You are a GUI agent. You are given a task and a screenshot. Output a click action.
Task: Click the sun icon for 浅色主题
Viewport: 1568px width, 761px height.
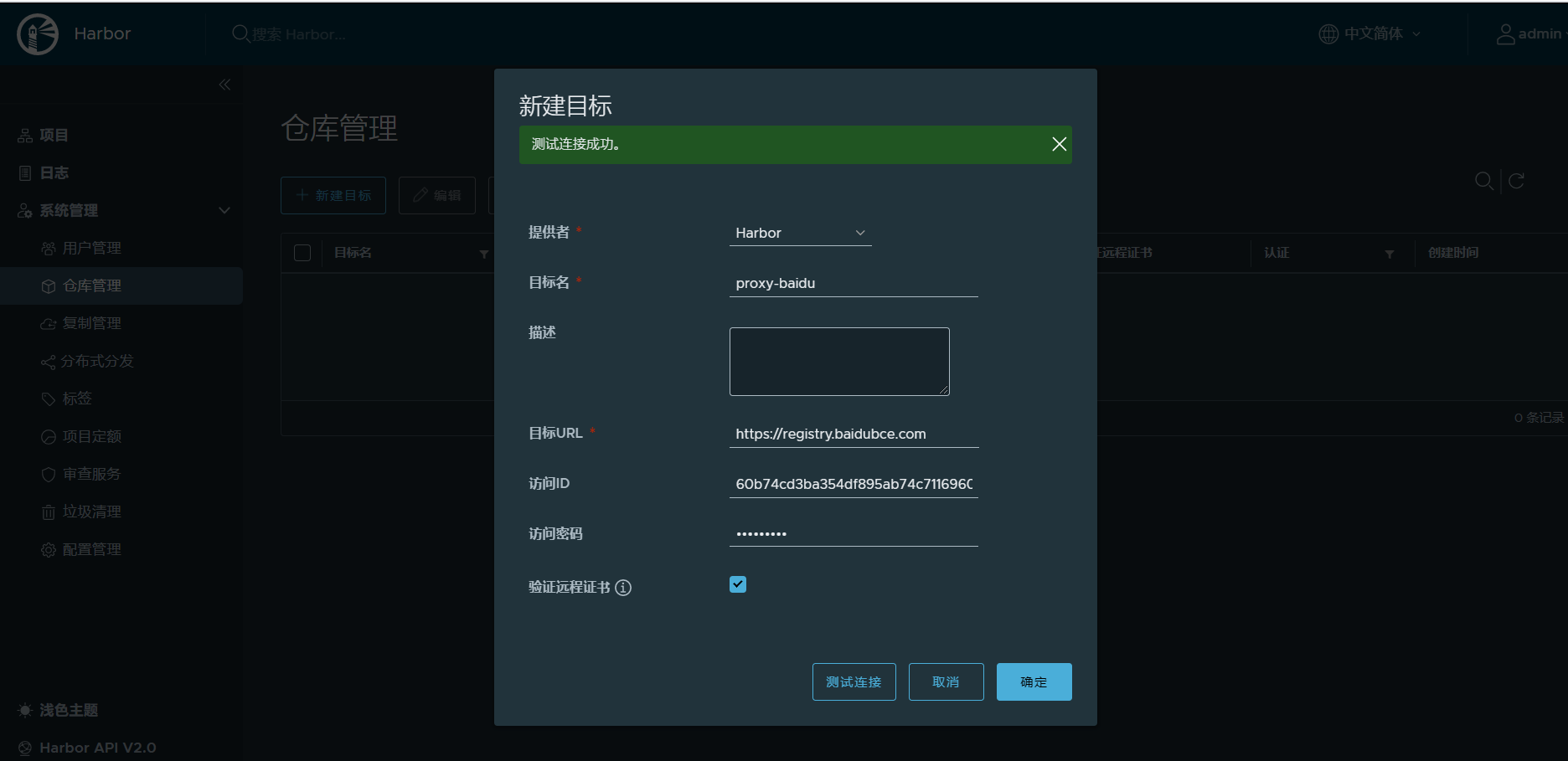25,710
